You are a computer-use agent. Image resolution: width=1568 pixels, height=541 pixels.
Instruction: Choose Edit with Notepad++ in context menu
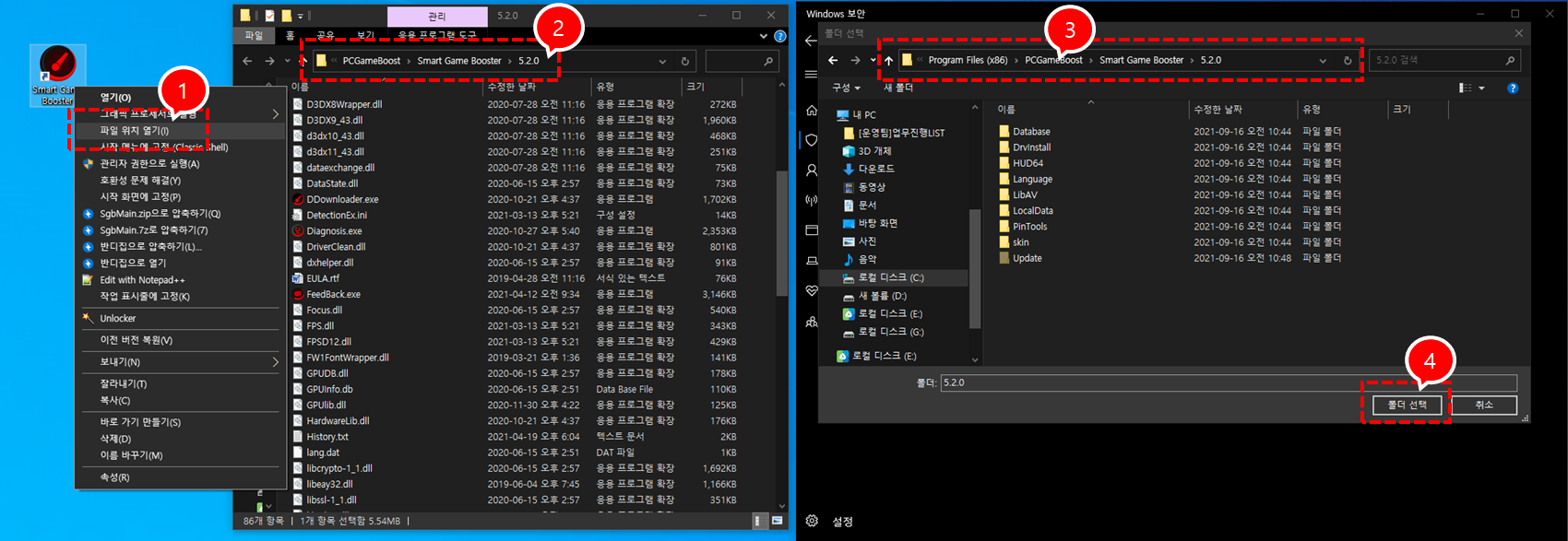click(x=178, y=280)
